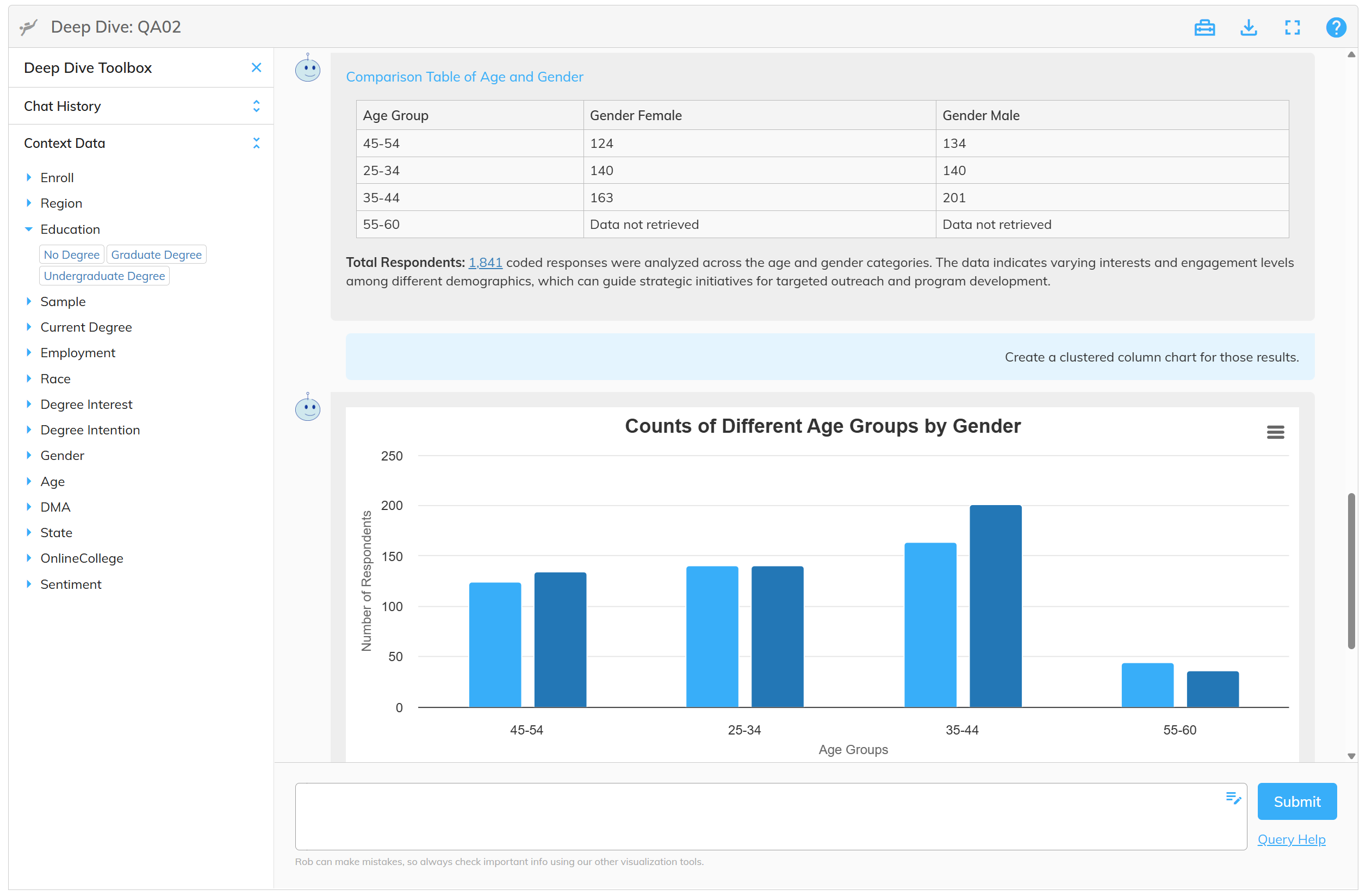Open the Query Help link

1291,838
